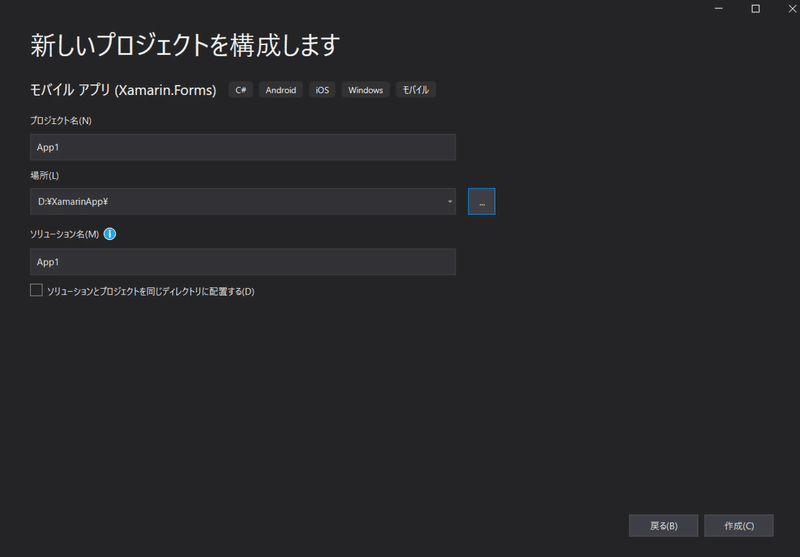Screen dimensions: 800x557
Task: Select the iOS tag
Action: click(x=322, y=90)
